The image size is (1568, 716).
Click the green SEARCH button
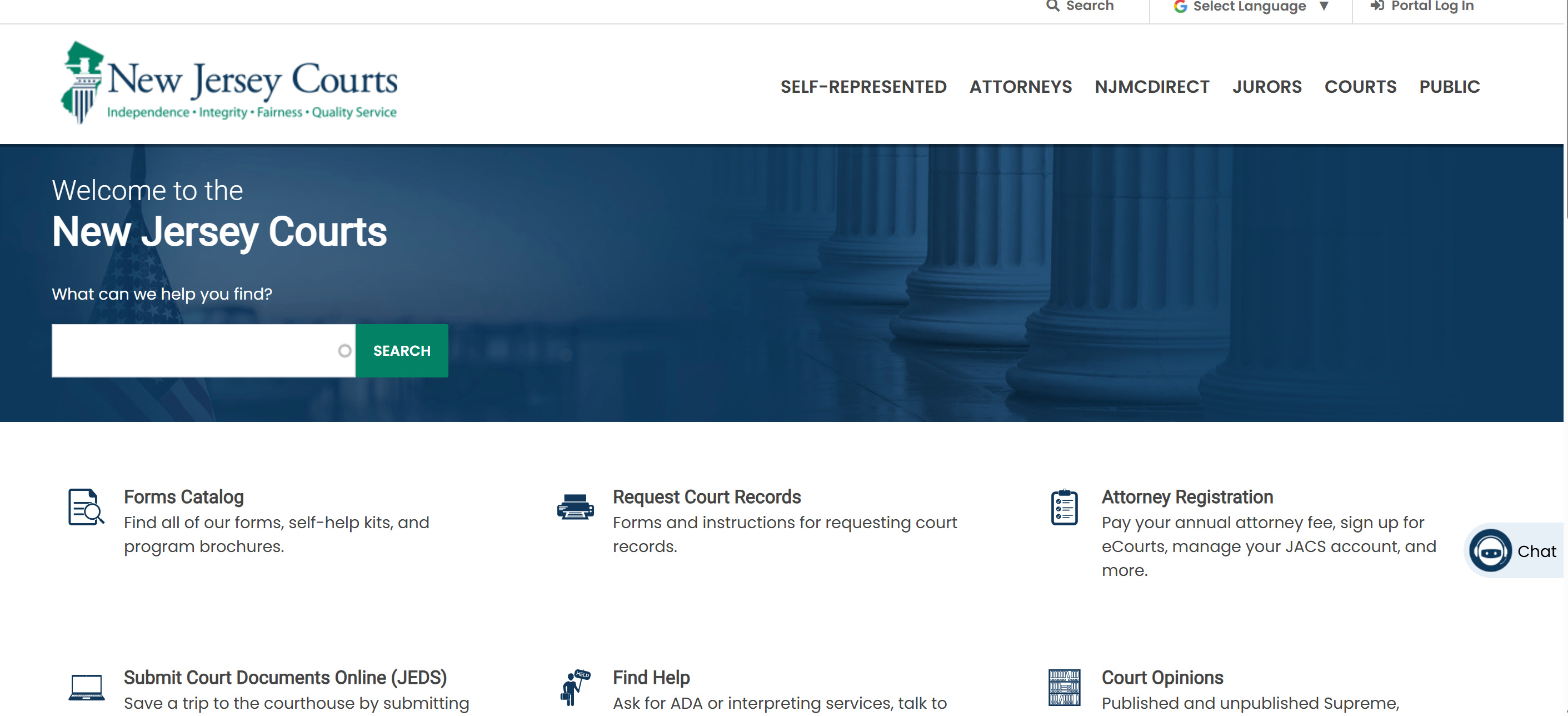pos(402,351)
